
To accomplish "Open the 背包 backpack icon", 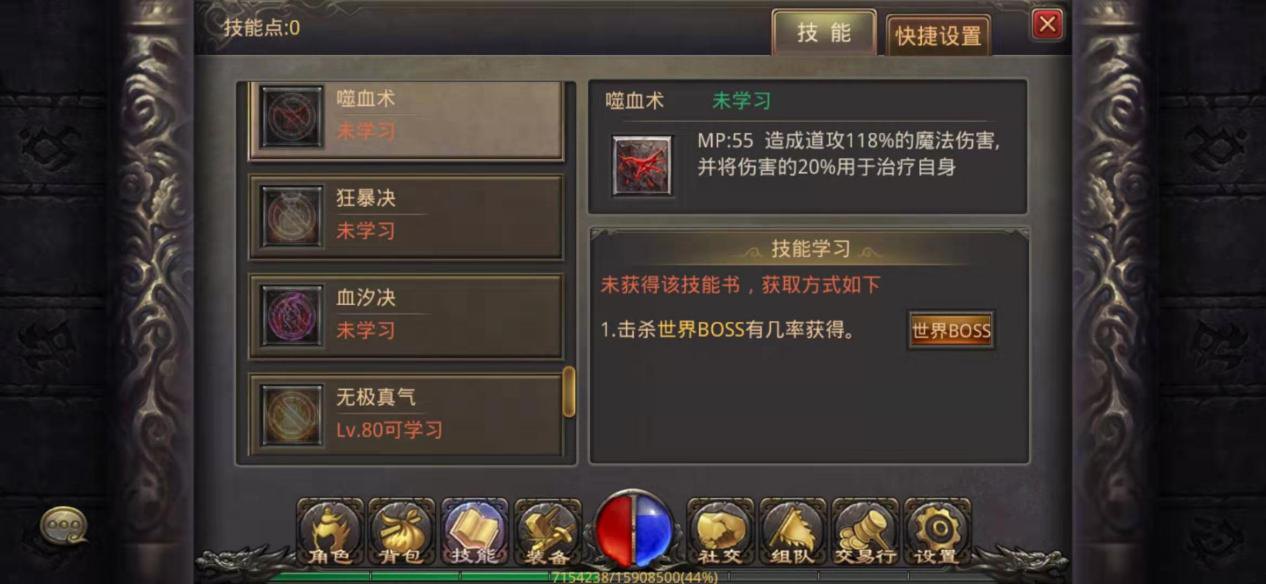I will 401,532.
